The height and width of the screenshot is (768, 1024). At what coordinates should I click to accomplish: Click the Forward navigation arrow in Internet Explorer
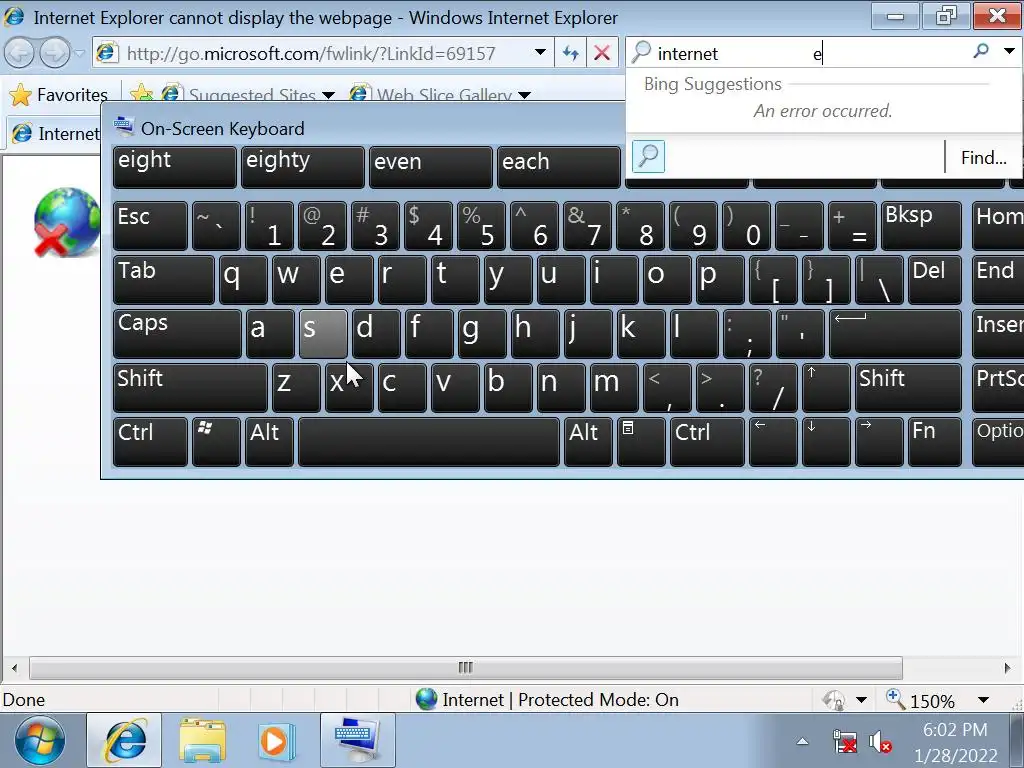[55, 53]
